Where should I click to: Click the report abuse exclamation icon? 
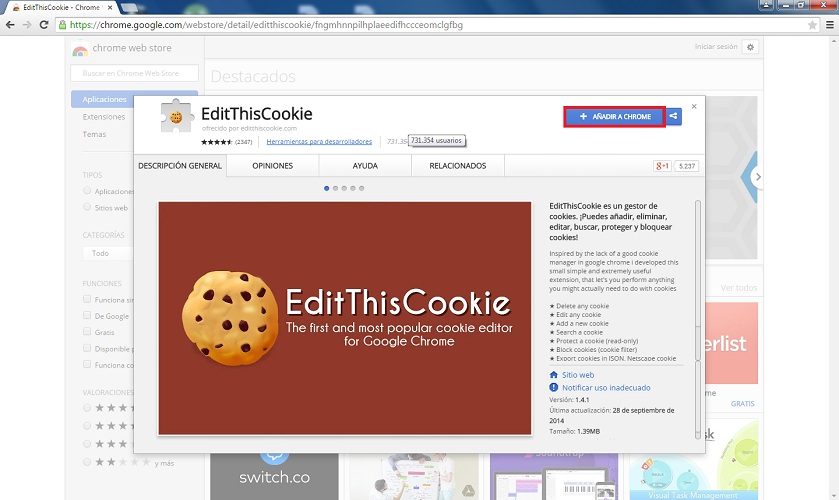554,388
